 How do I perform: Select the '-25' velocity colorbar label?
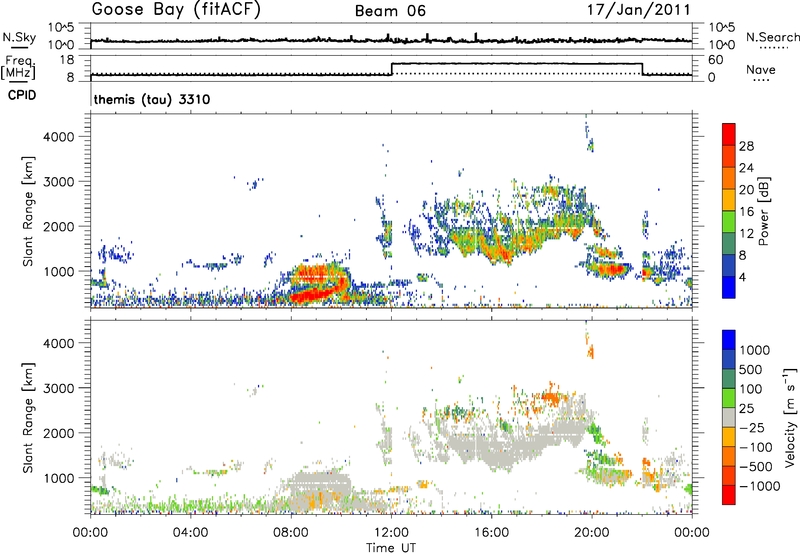tap(752, 428)
